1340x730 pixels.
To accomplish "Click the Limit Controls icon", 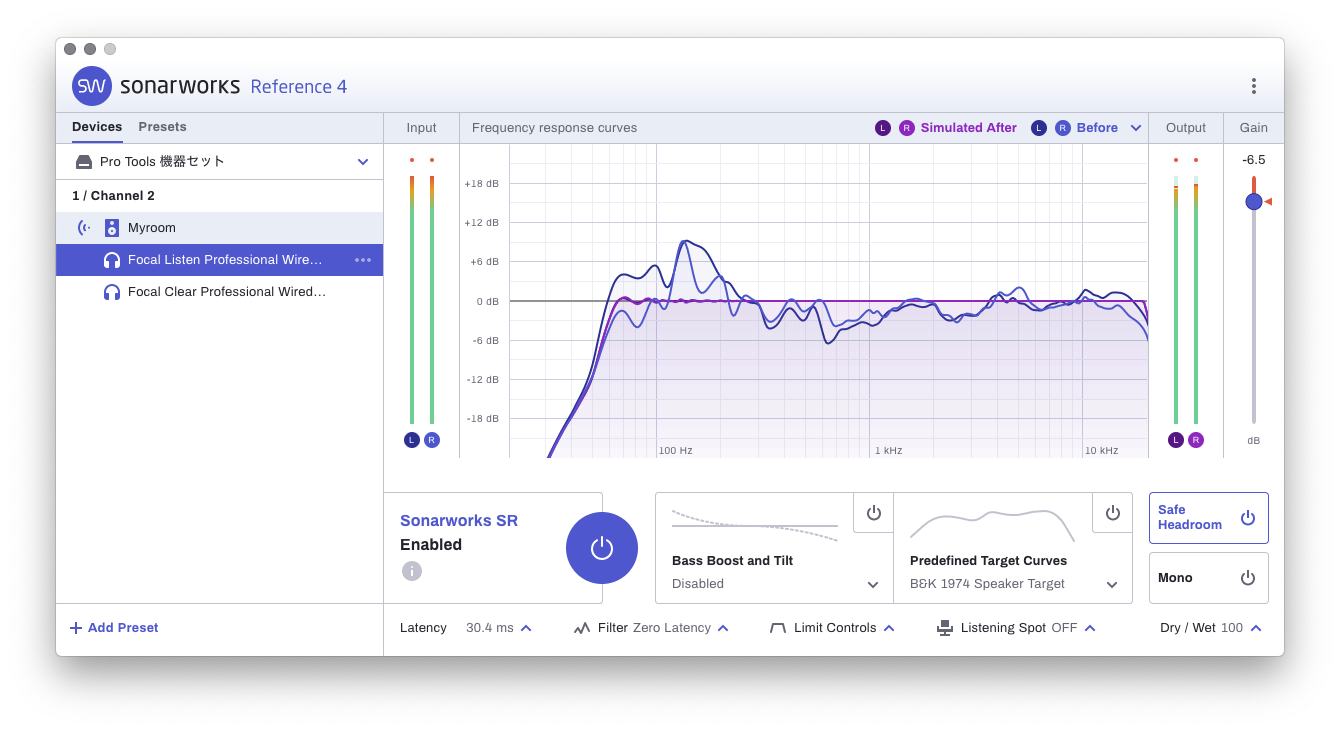I will click(778, 628).
